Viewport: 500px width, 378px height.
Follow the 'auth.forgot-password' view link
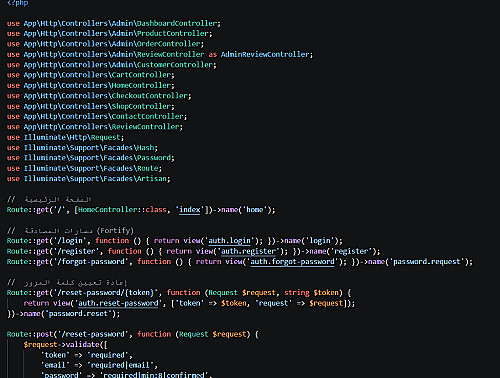tap(292, 262)
